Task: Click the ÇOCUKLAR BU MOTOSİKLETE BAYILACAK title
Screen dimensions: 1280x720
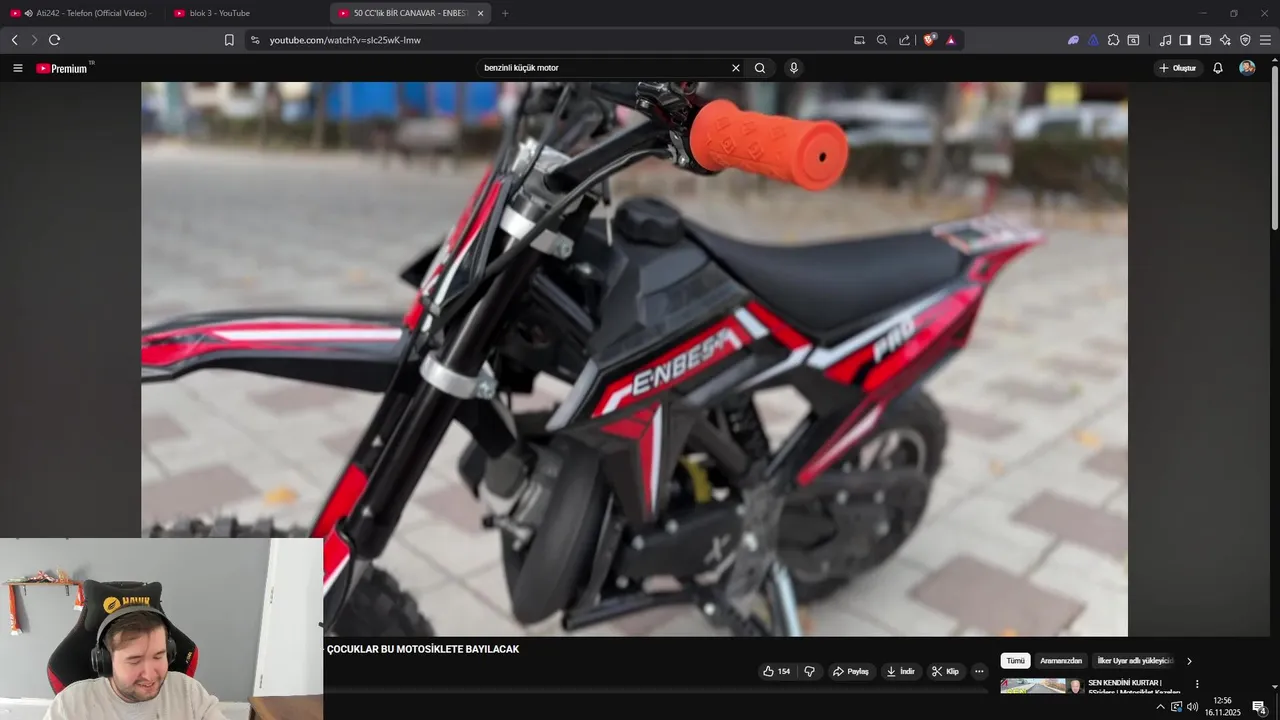Action: pos(423,649)
